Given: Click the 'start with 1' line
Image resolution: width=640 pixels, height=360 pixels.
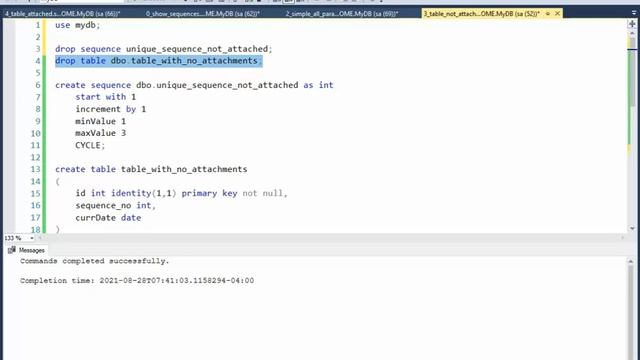Looking at the screenshot, I should (106, 97).
